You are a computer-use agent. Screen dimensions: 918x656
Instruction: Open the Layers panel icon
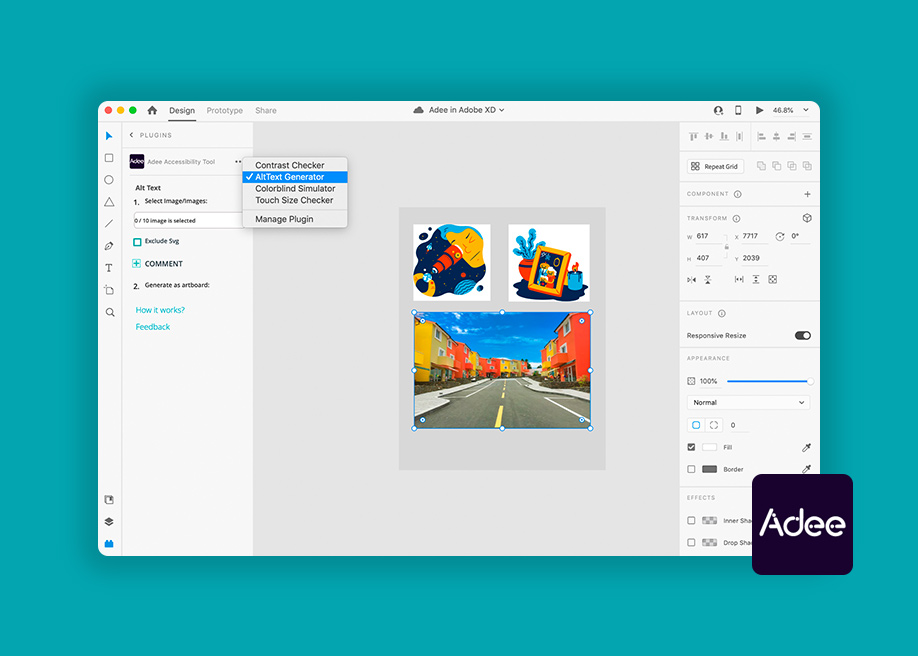pos(108,521)
